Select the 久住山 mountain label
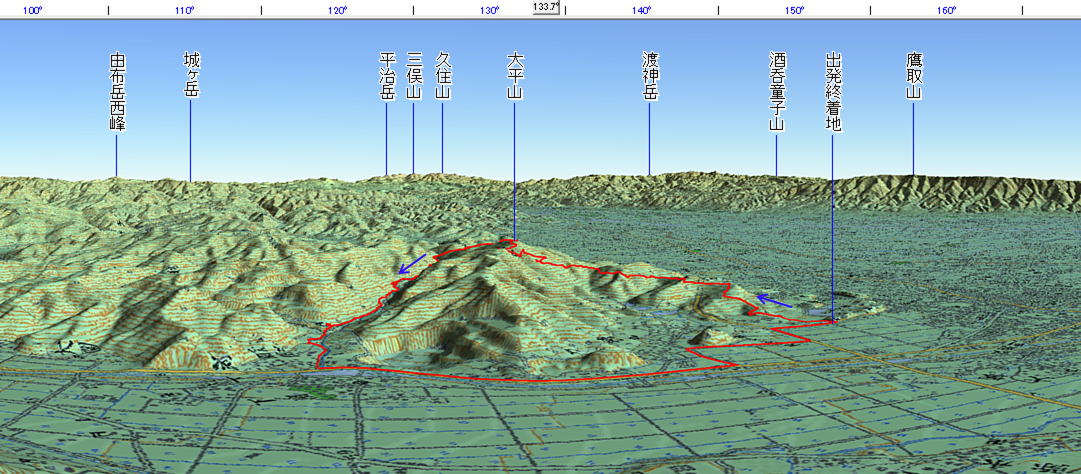The width and height of the screenshot is (1081, 474). (x=443, y=77)
